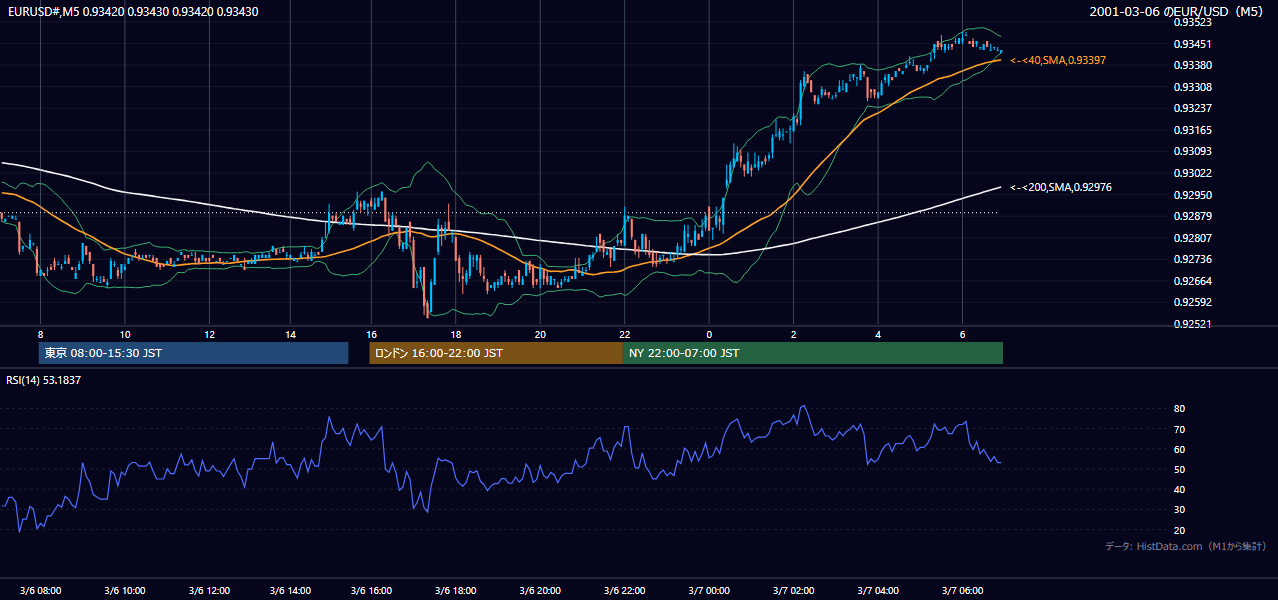Screen dimensions: 1278x600
Task: Click the 3/6 12:00 time axis label
Action: pyautogui.click(x=209, y=591)
